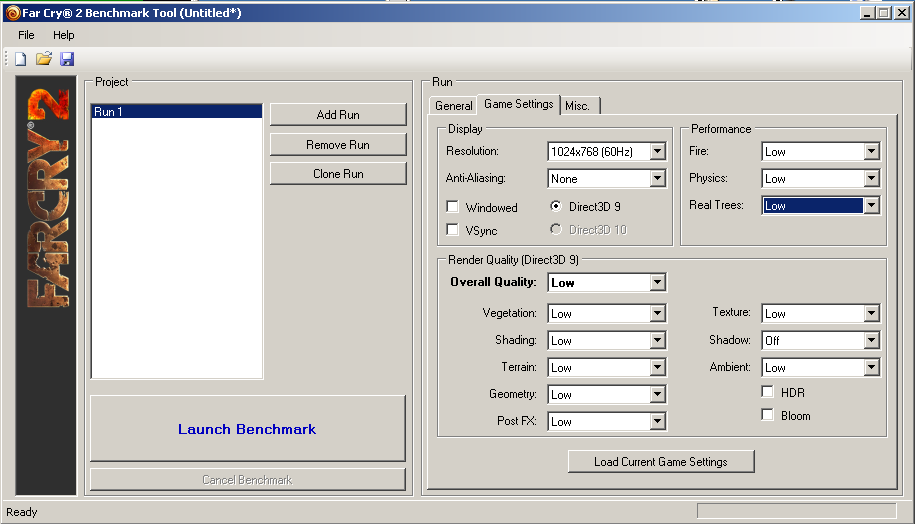Open the Fire performance dropdown

click(821, 152)
